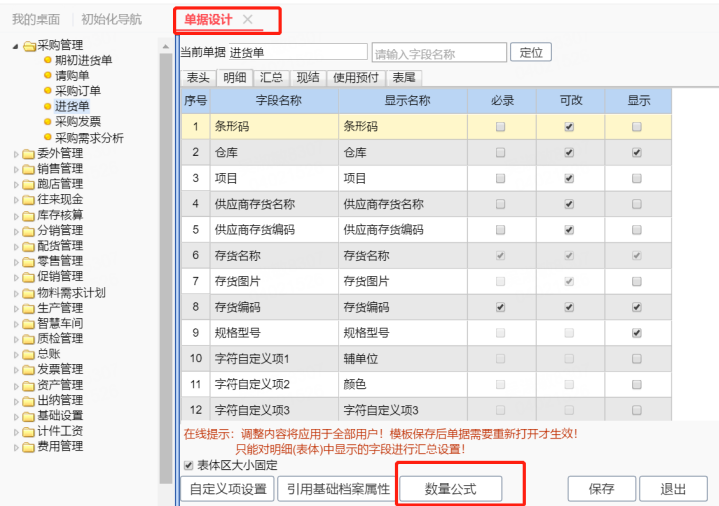Open the 数量公式 button
The width and height of the screenshot is (719, 506).
451,489
